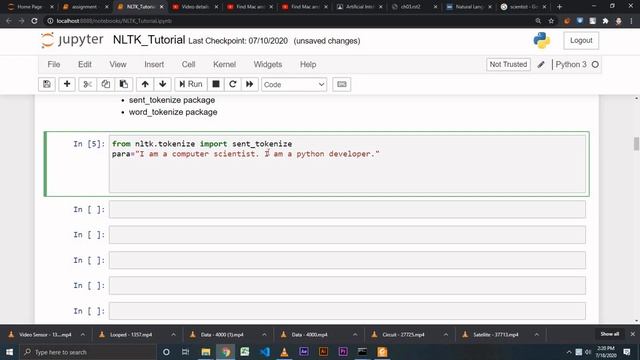Move selected cell down with the arrow
Image resolution: width=640 pixels, height=360 pixels.
pos(162,84)
